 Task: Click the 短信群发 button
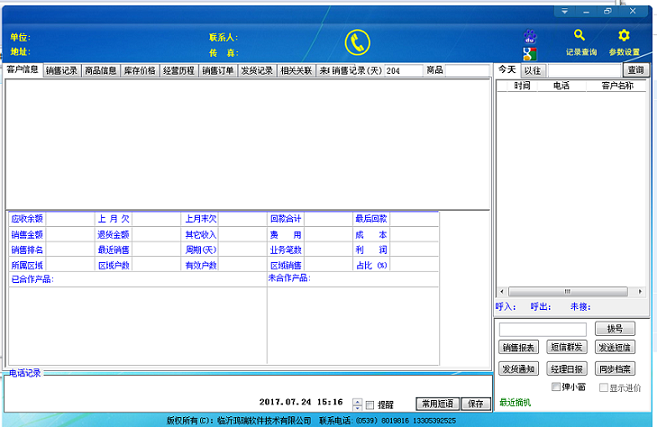566,348
